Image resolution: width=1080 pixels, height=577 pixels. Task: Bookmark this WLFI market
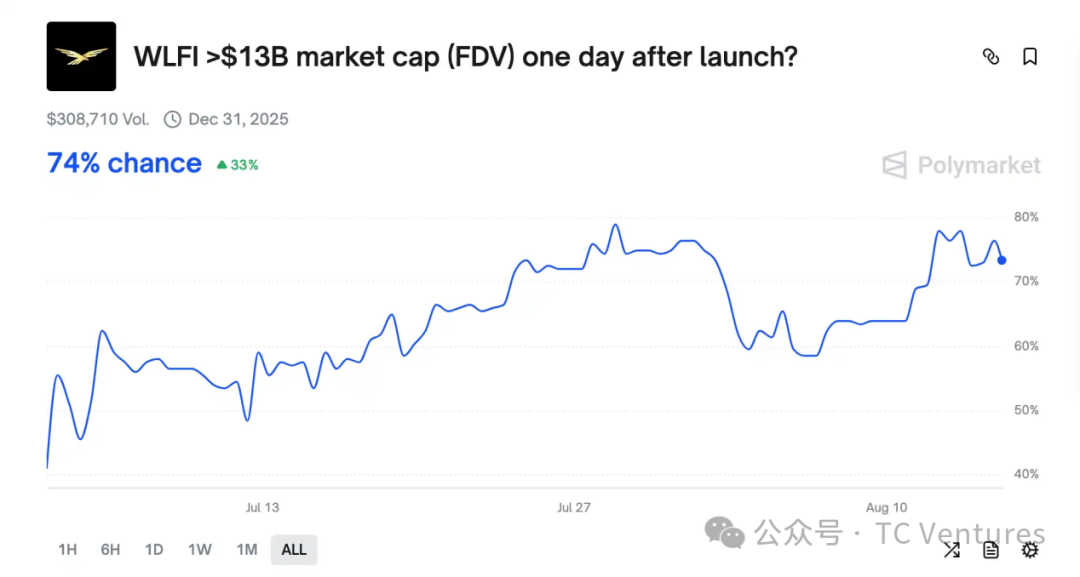click(x=1030, y=56)
